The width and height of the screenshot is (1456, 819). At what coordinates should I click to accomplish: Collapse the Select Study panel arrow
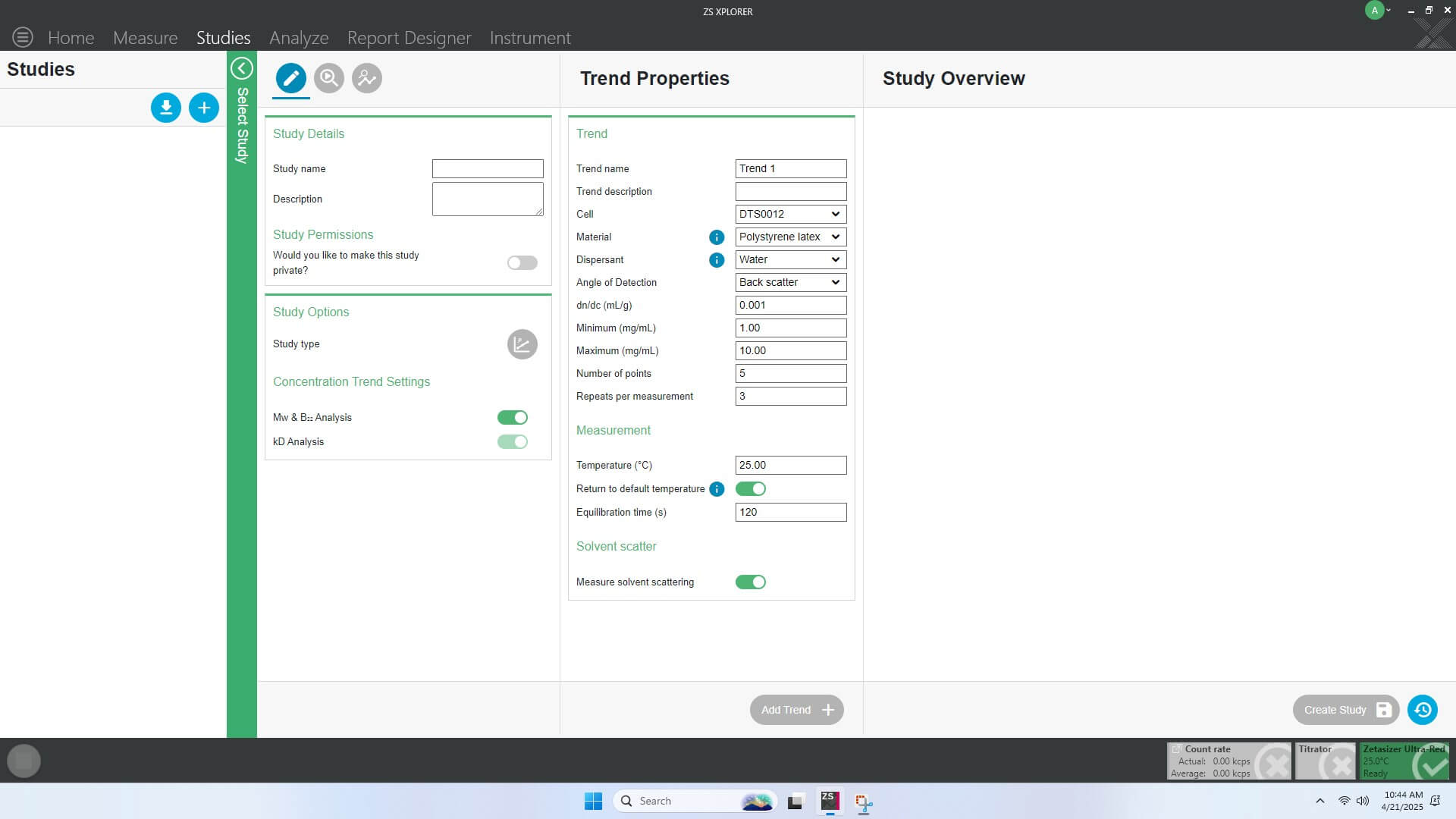(x=242, y=68)
